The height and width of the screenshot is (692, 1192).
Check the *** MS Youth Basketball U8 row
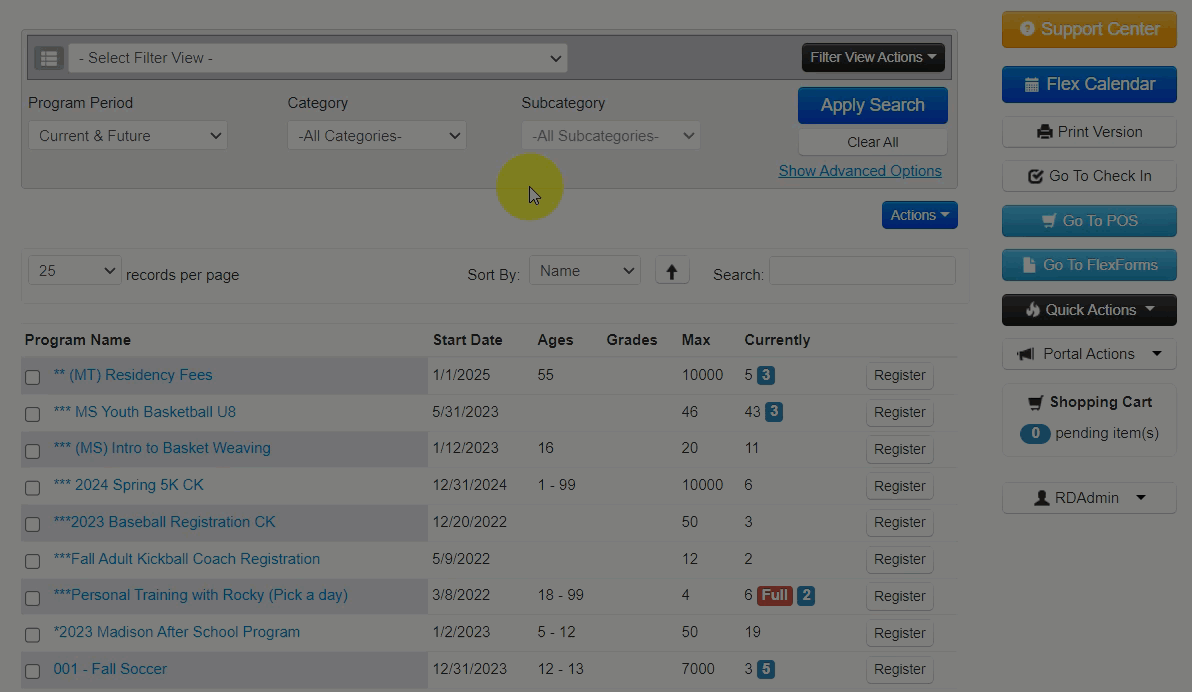[33, 414]
